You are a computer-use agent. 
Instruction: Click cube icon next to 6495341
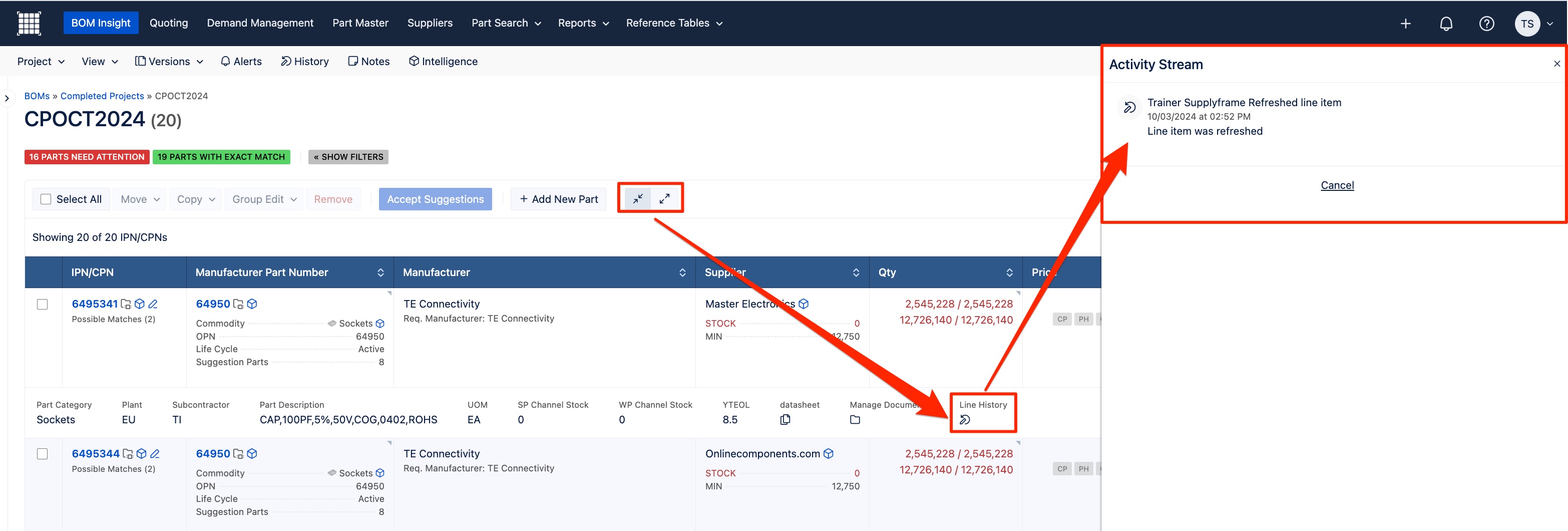[x=139, y=304]
